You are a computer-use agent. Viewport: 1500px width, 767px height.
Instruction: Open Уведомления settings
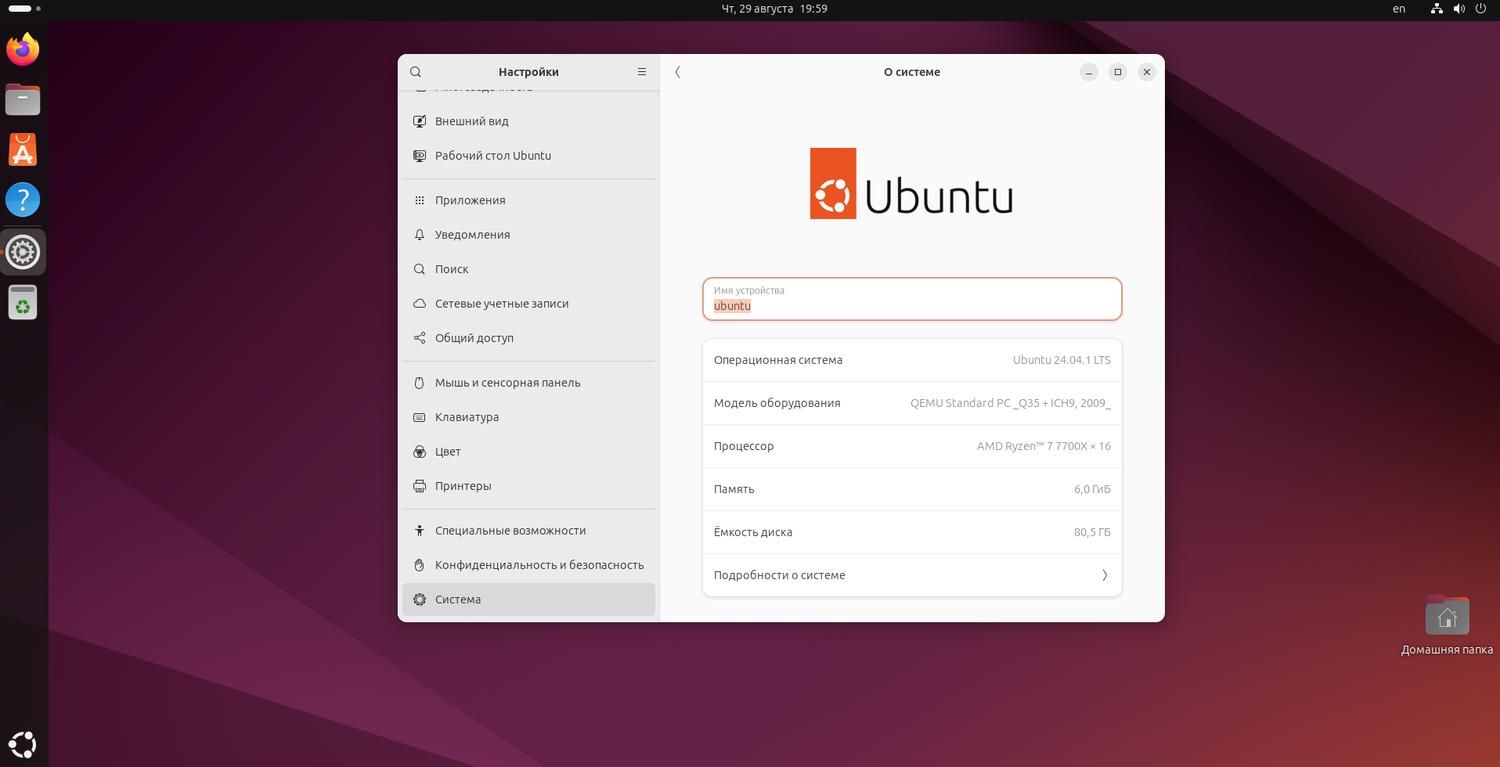coord(528,235)
